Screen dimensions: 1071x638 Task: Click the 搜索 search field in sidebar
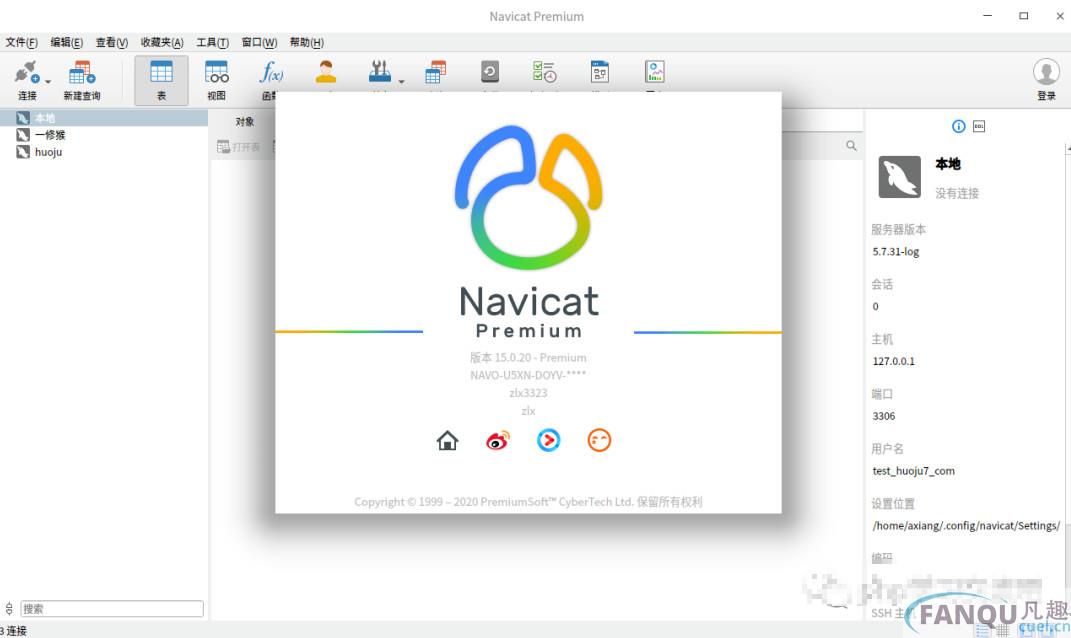pos(112,608)
